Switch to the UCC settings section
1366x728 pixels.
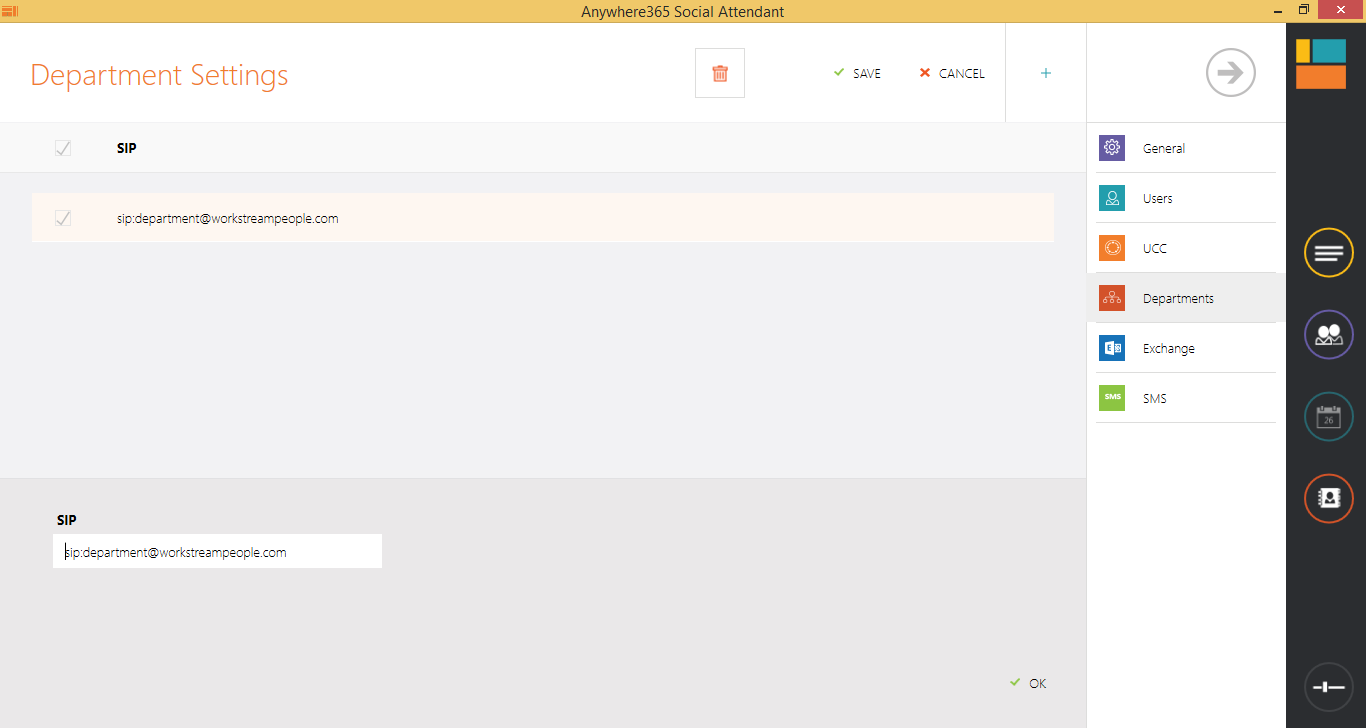(1154, 248)
